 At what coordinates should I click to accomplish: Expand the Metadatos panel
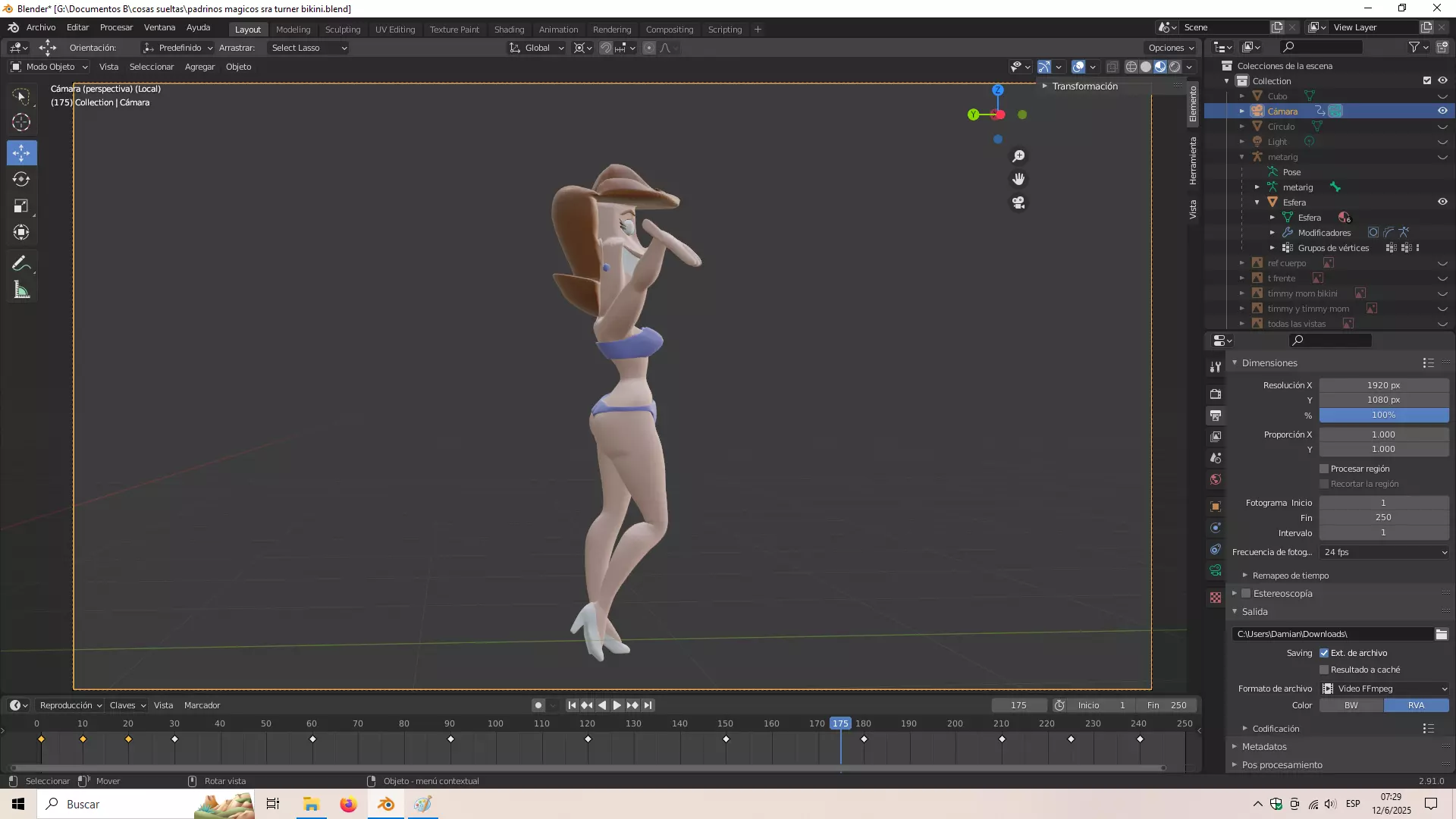[1263, 747]
